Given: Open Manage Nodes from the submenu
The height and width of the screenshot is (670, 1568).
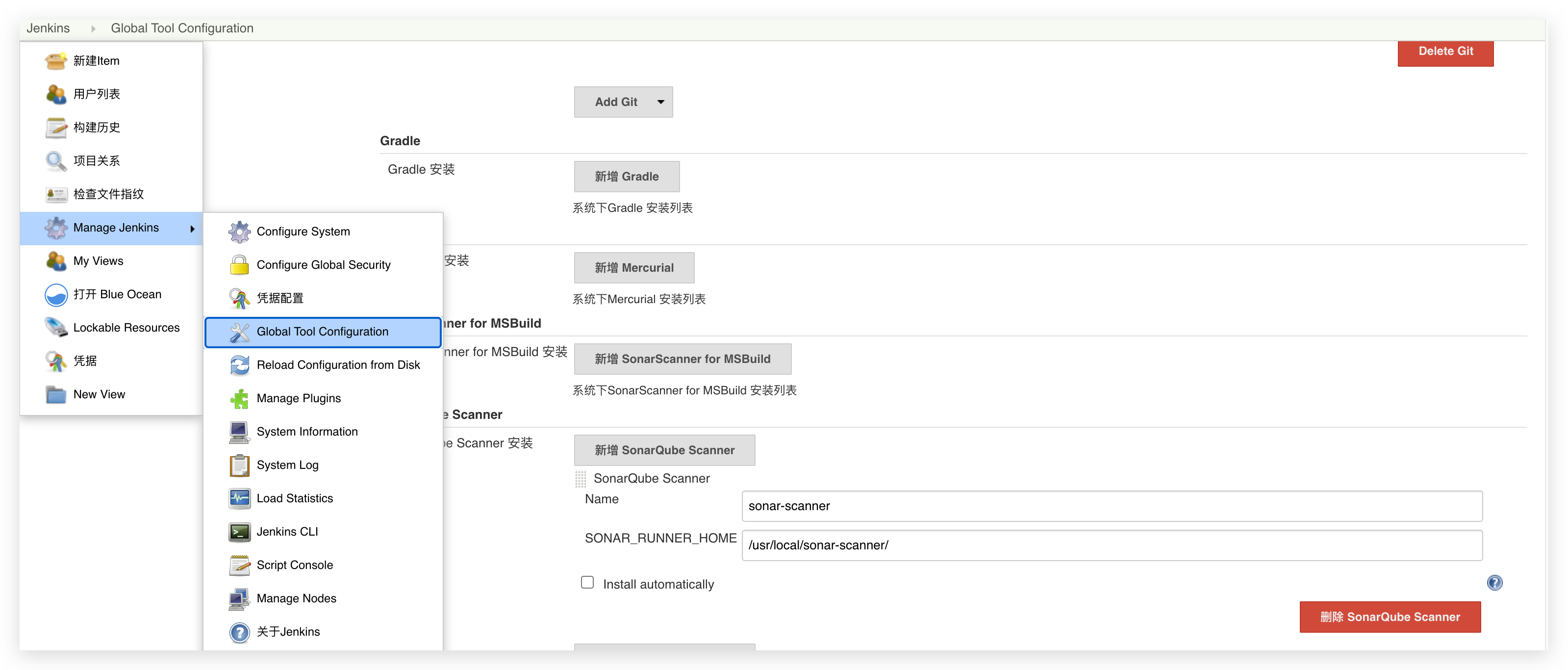Looking at the screenshot, I should click(x=296, y=599).
